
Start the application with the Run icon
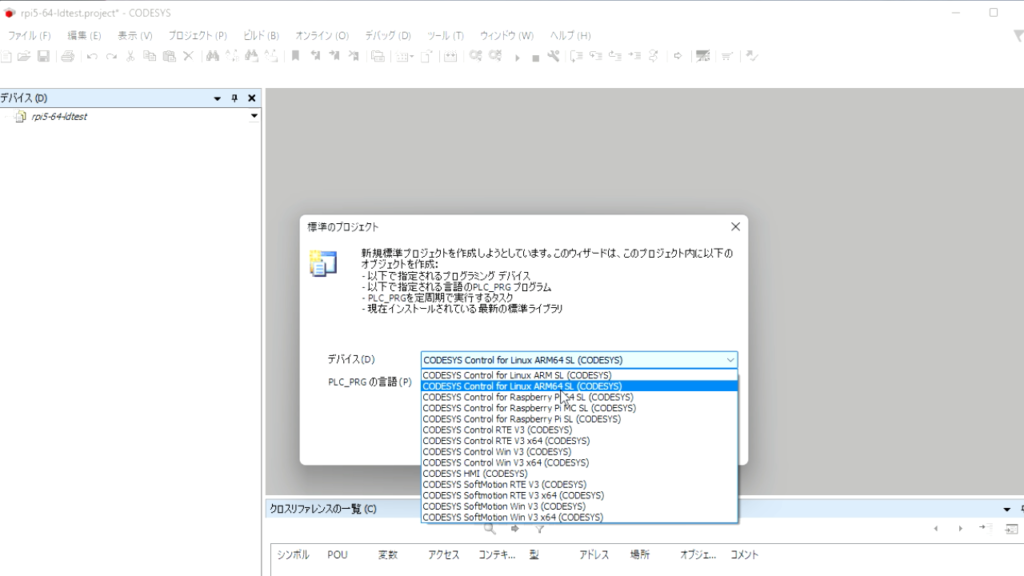(518, 57)
